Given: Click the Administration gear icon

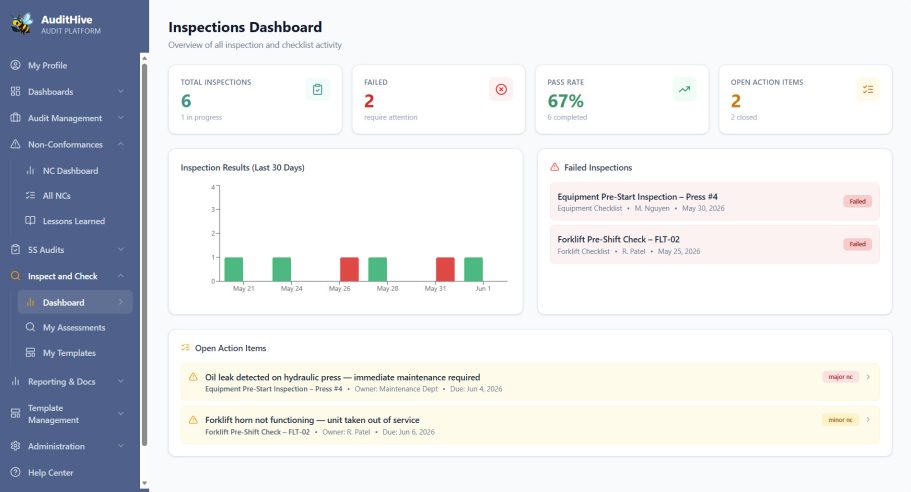Looking at the screenshot, I should (x=16, y=446).
